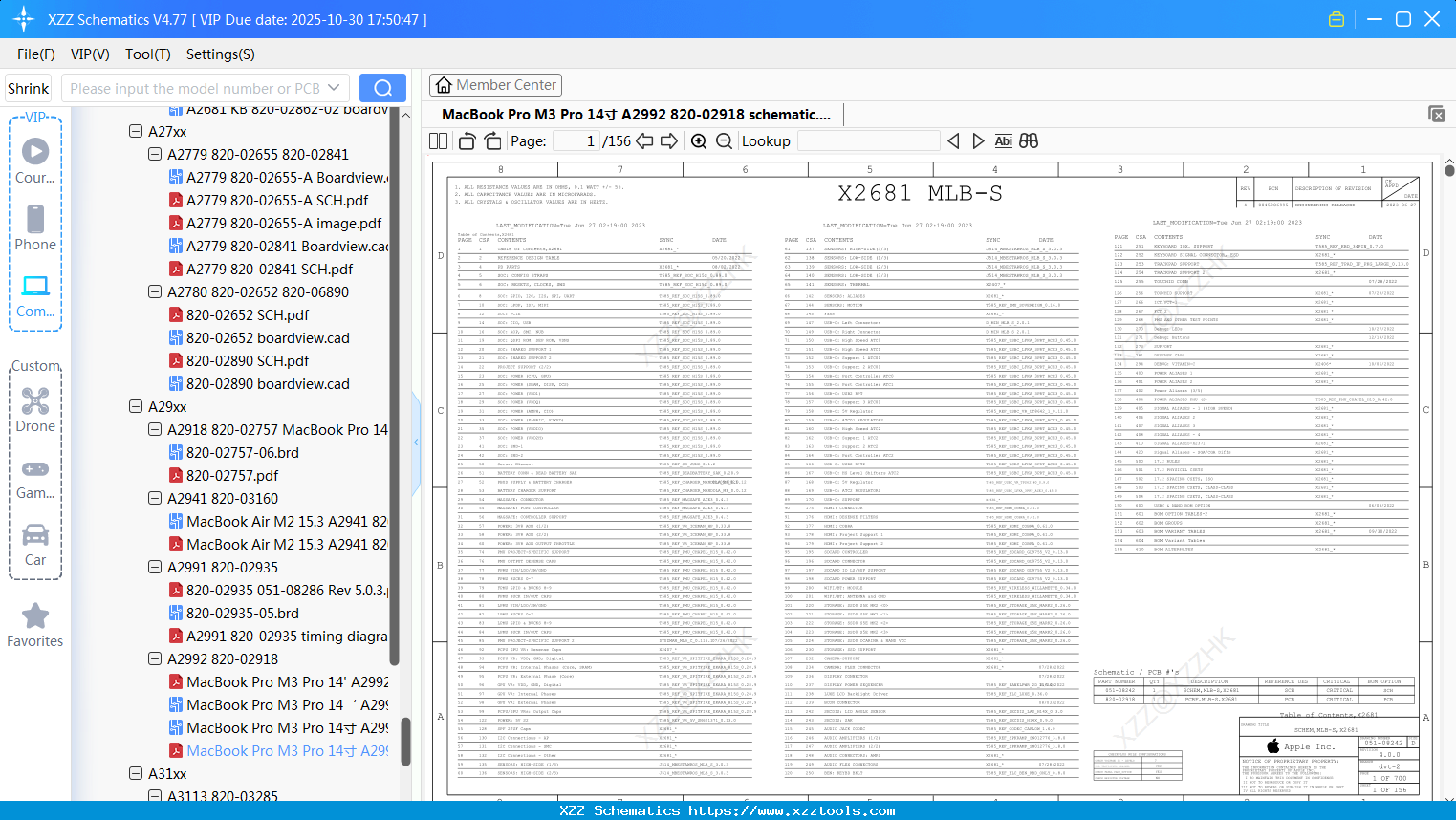Open the Tool(T) menu
The height and width of the screenshot is (820, 1456).
click(148, 54)
